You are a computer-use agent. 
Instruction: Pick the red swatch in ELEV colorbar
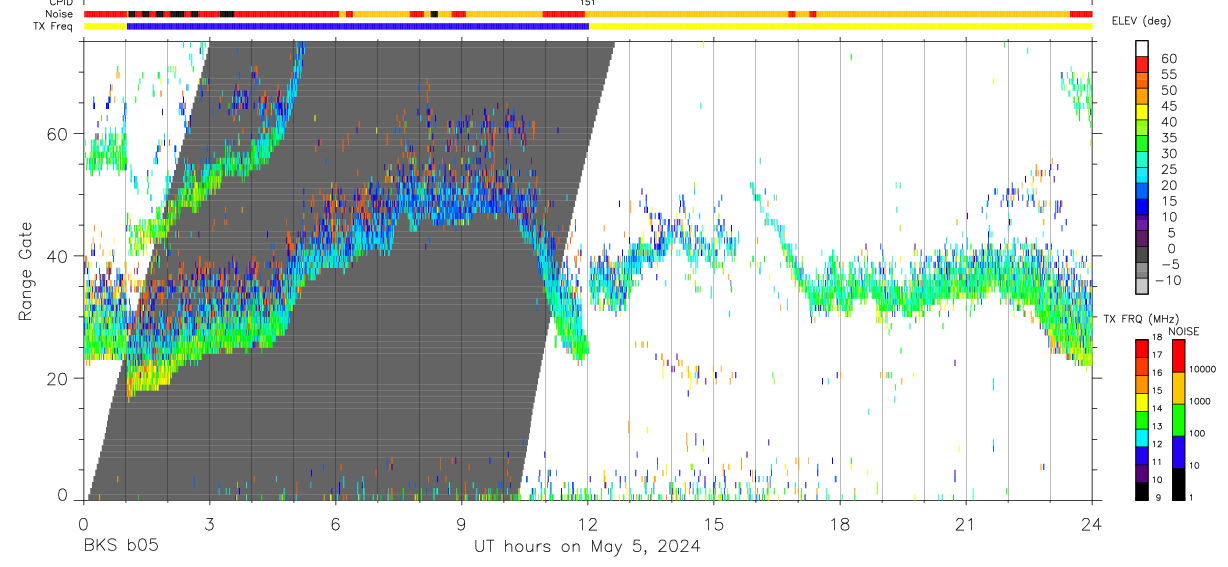pos(1142,64)
